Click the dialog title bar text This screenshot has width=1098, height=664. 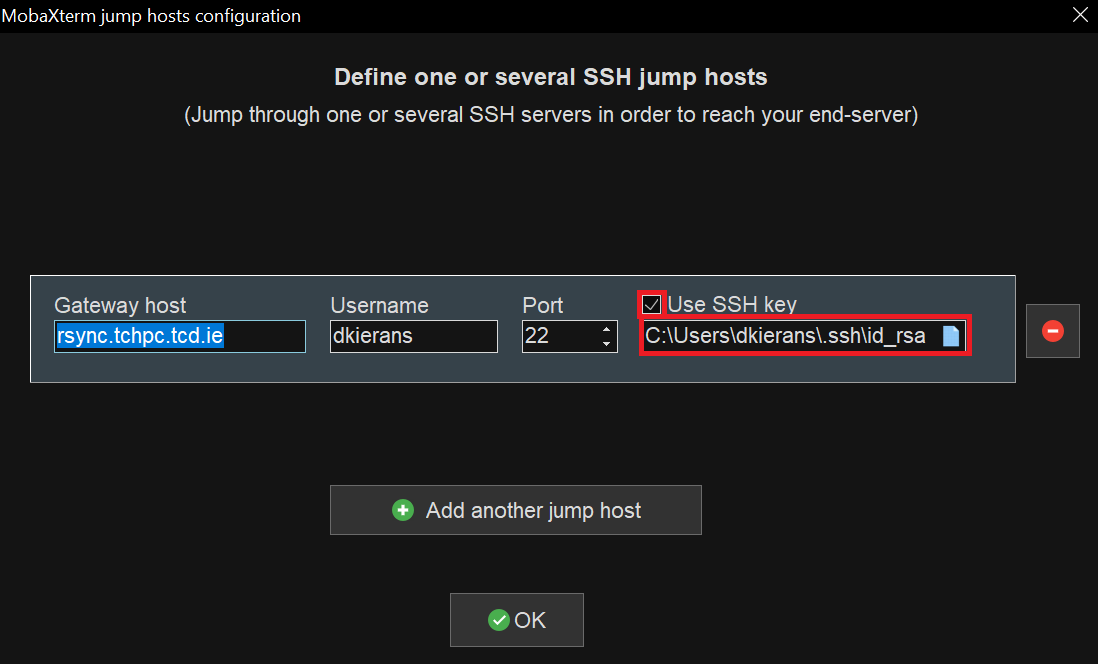pyautogui.click(x=152, y=15)
